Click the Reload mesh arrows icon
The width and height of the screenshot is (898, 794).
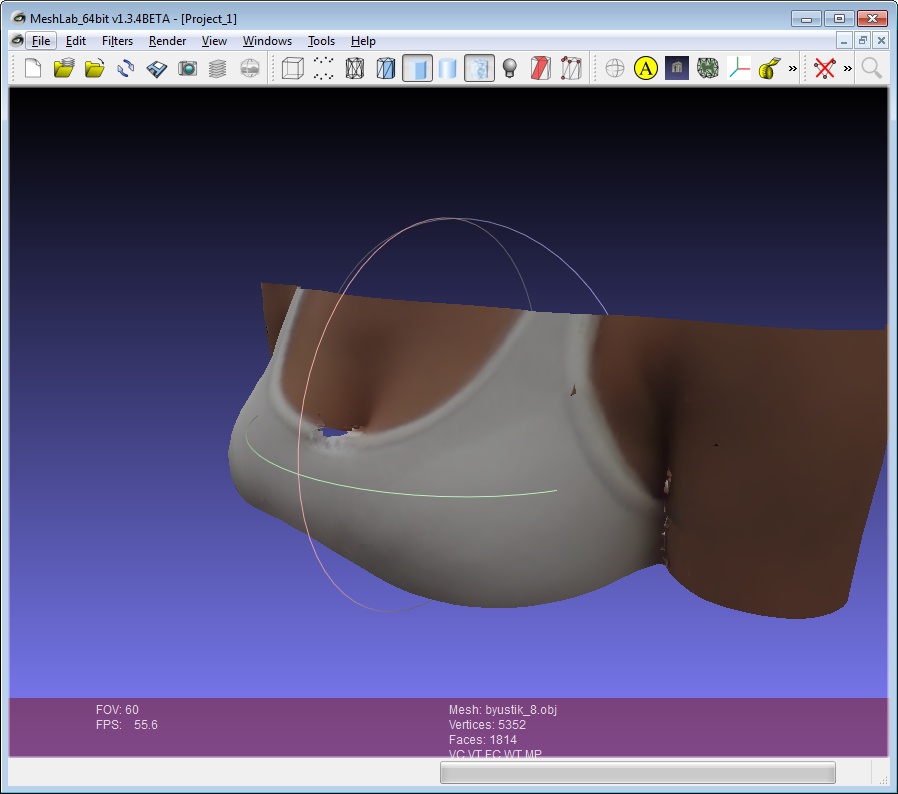point(126,68)
